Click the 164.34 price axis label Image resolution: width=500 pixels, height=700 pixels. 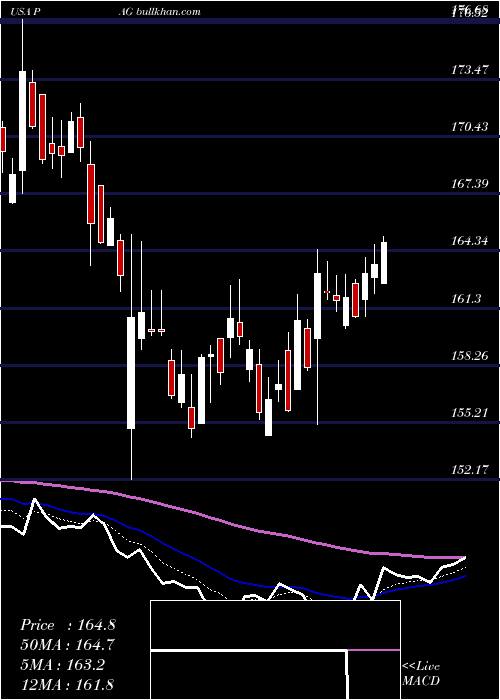(x=470, y=241)
